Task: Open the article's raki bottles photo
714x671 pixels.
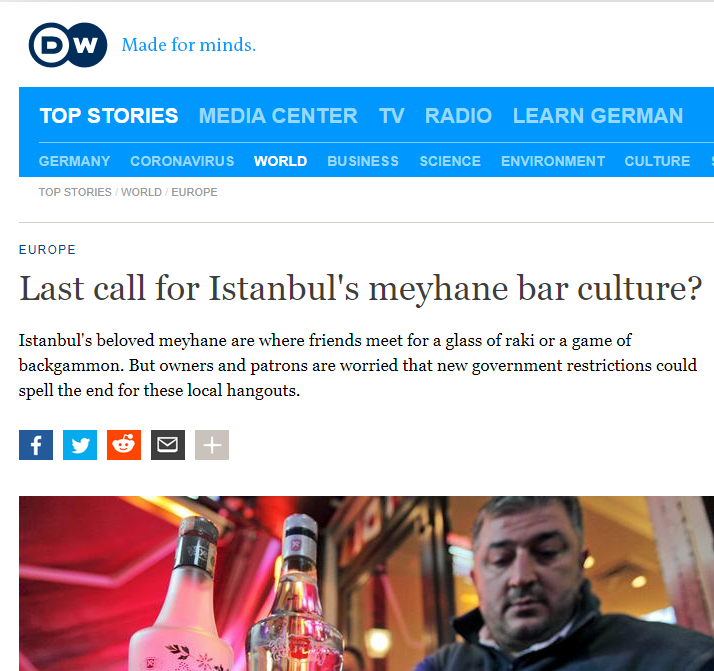Action: click(366, 583)
